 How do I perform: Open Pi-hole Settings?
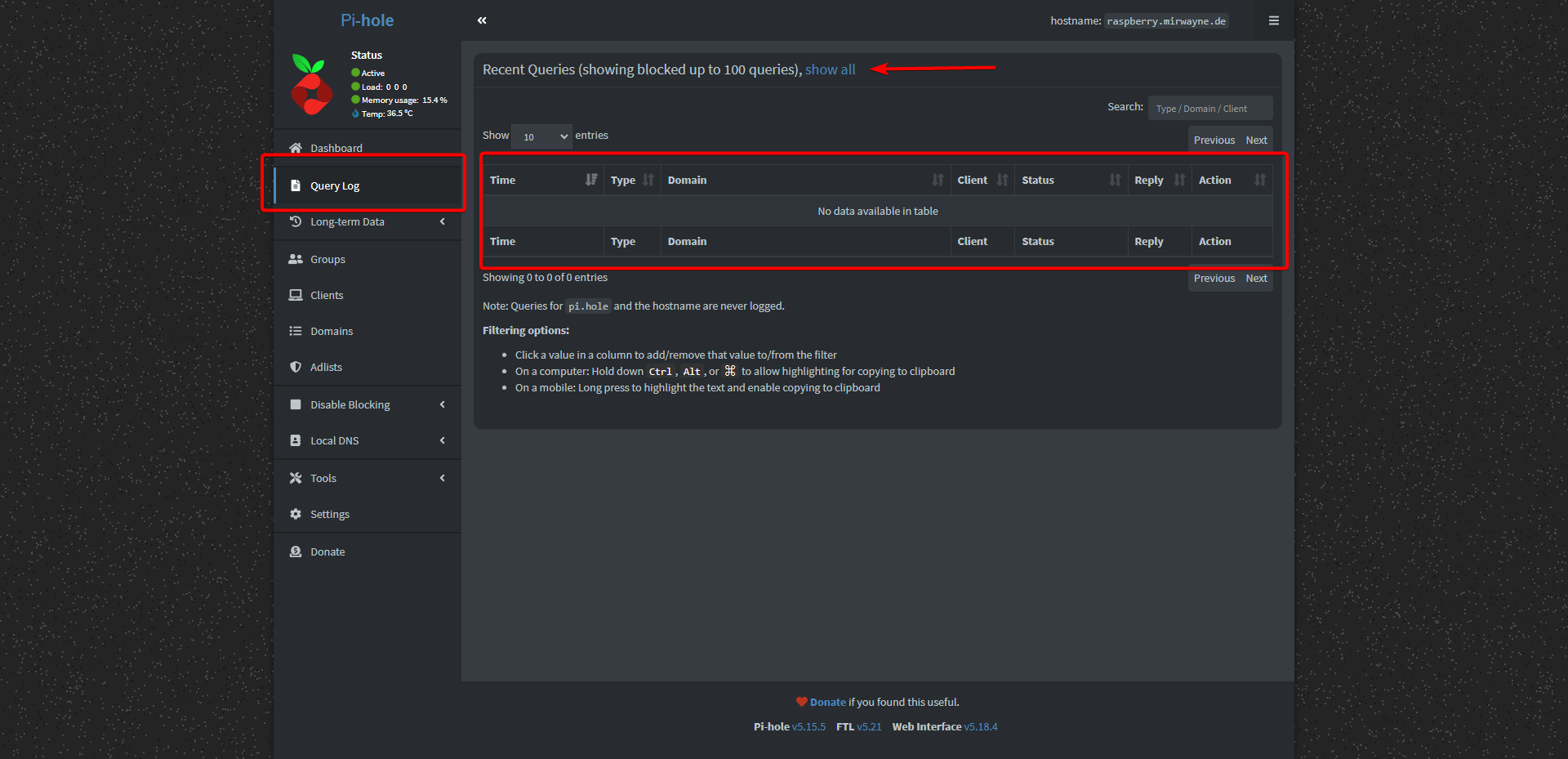coord(330,514)
